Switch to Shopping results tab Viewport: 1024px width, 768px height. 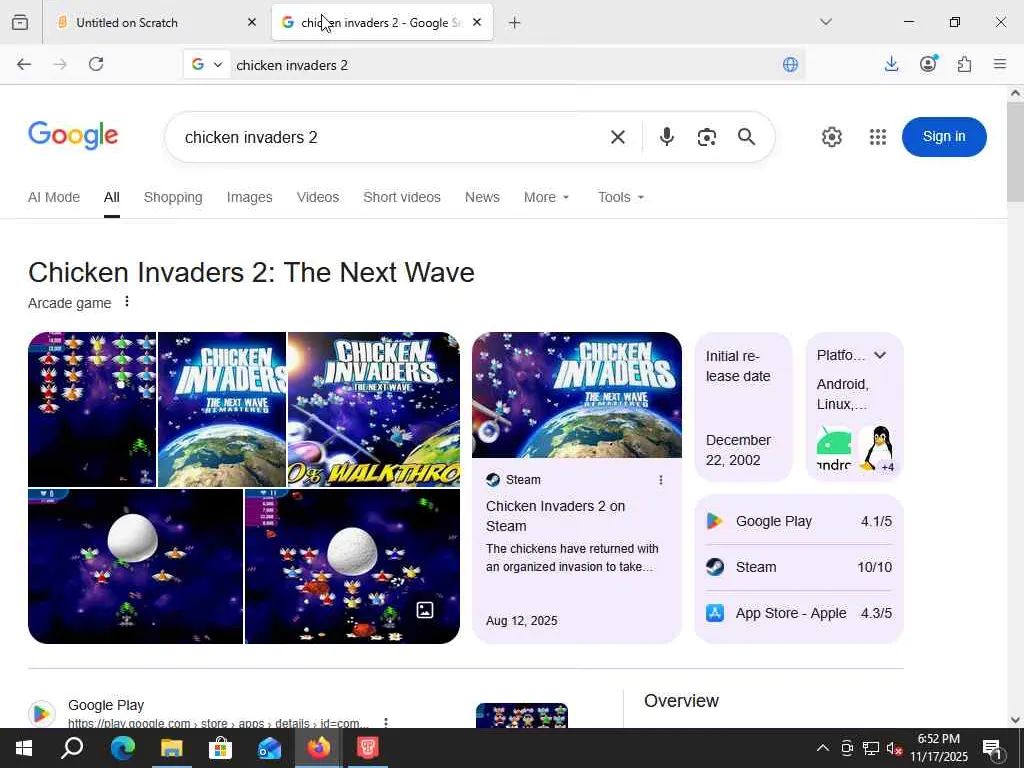(x=173, y=197)
